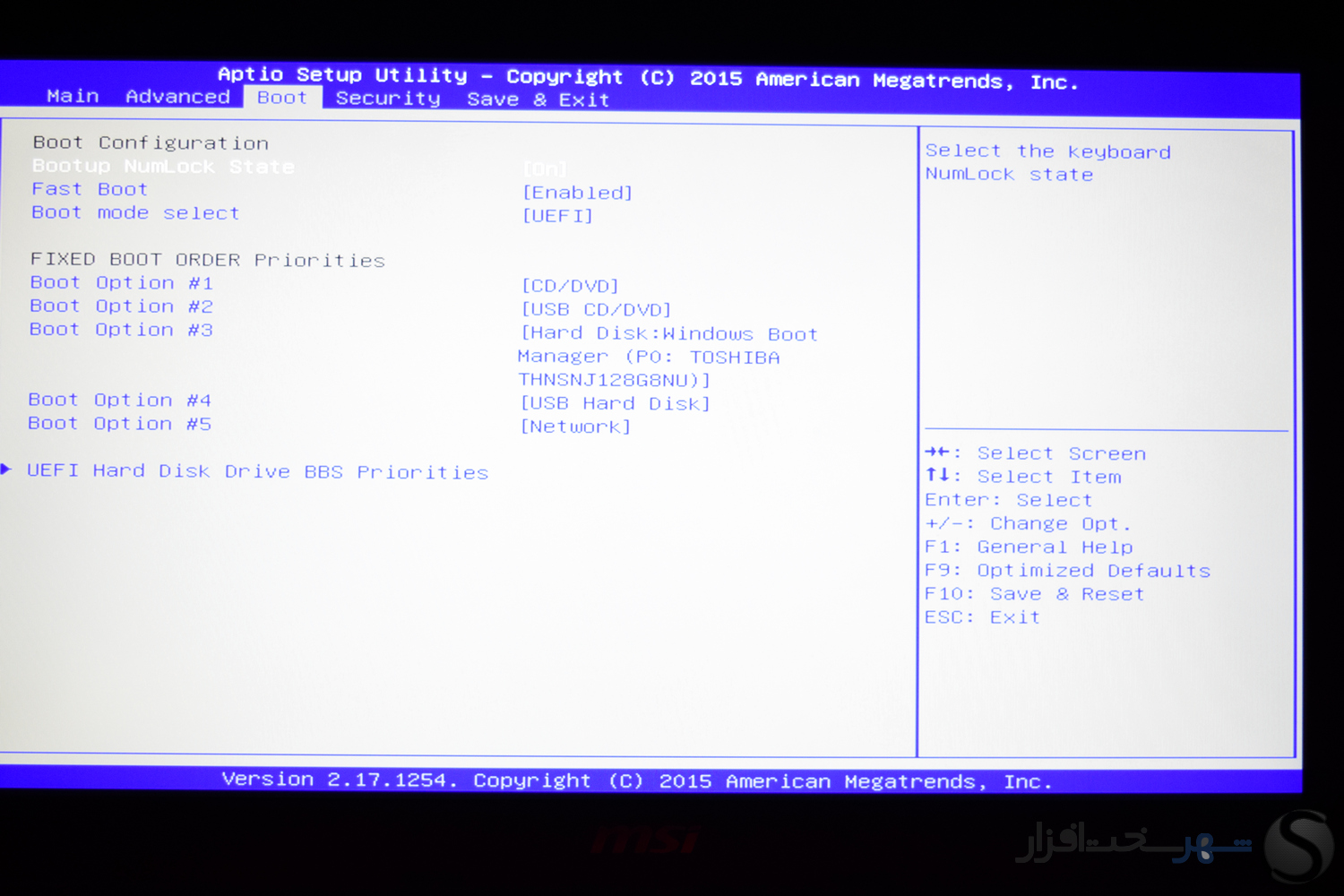Viewport: 1344px width, 896px height.
Task: Select Boot Option #3 row
Action: click(x=121, y=330)
